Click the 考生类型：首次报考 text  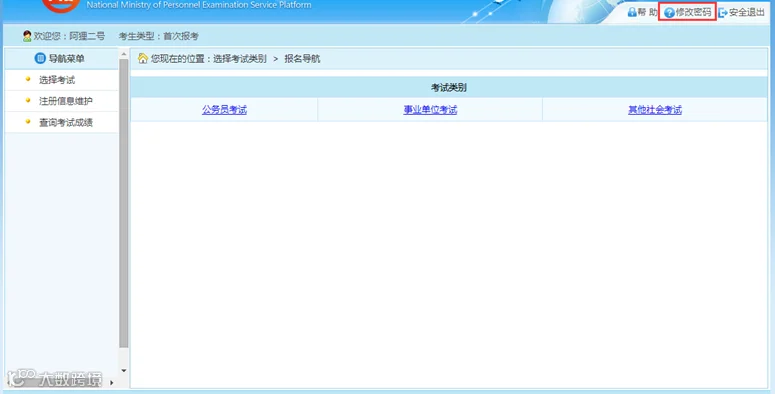(x=159, y=36)
